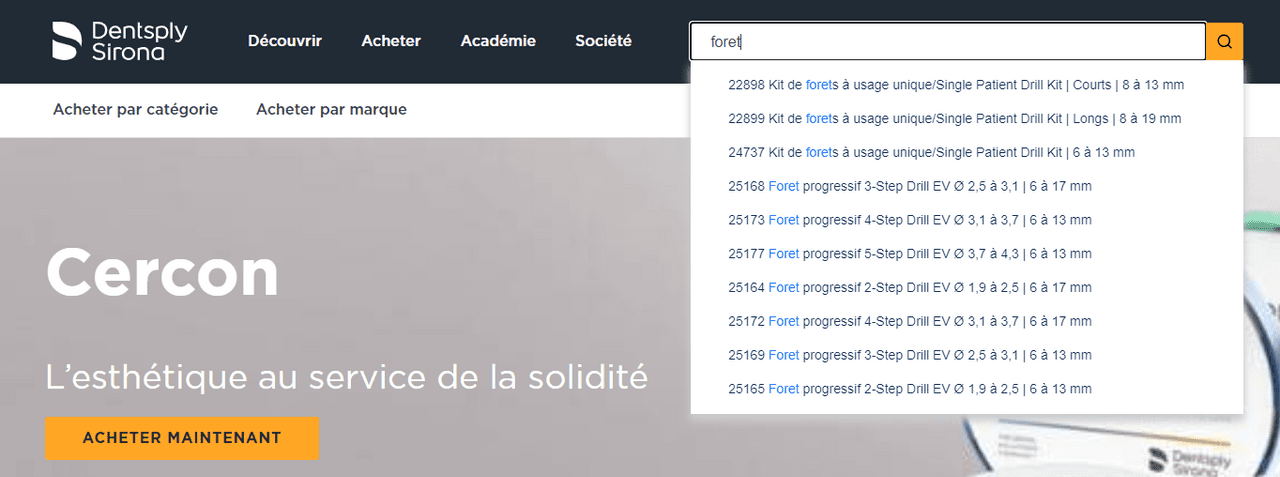
Task: Select suggestion 22898 drill kit Courts
Action: pyautogui.click(x=956, y=85)
